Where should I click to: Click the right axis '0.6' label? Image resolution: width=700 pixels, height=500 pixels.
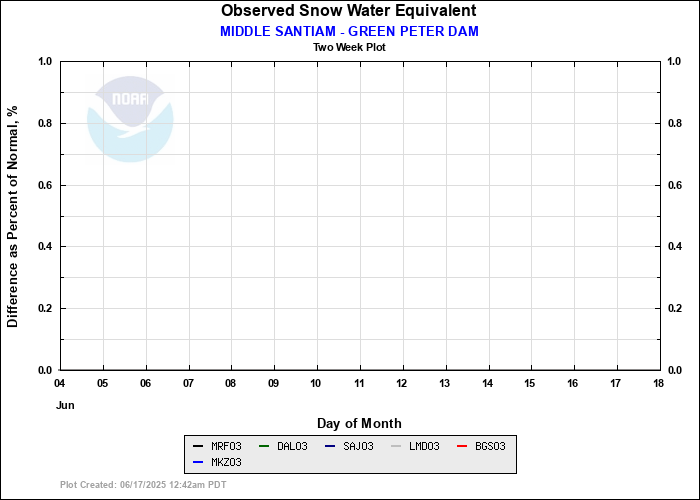[x=675, y=185]
